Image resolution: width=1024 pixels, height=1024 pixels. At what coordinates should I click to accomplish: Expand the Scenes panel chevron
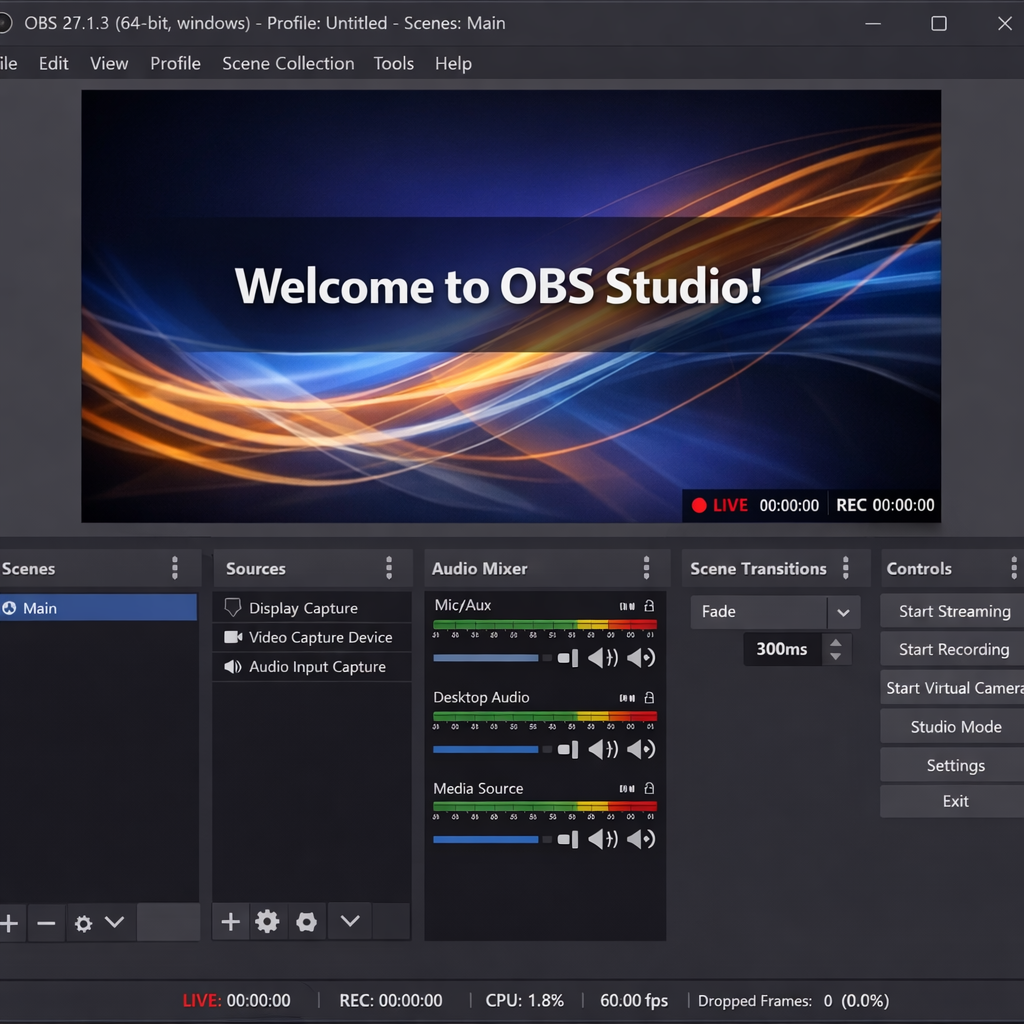coord(115,923)
